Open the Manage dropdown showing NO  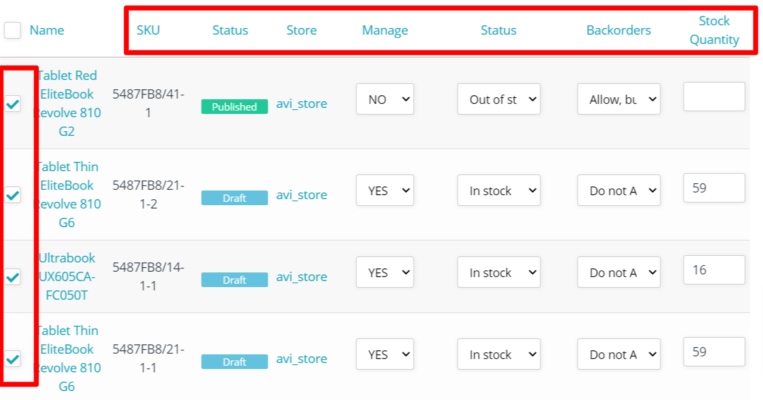[385, 99]
